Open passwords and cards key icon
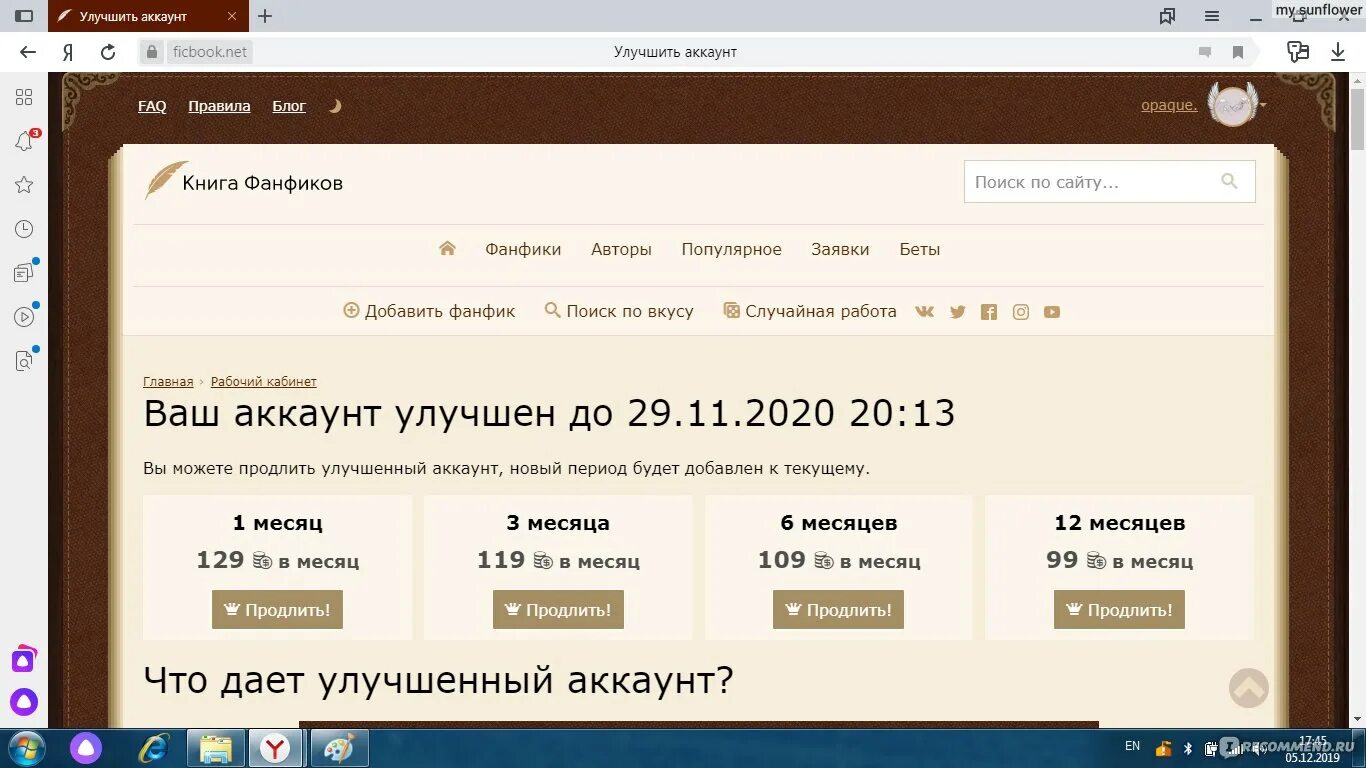1366x768 pixels. 1298,52
